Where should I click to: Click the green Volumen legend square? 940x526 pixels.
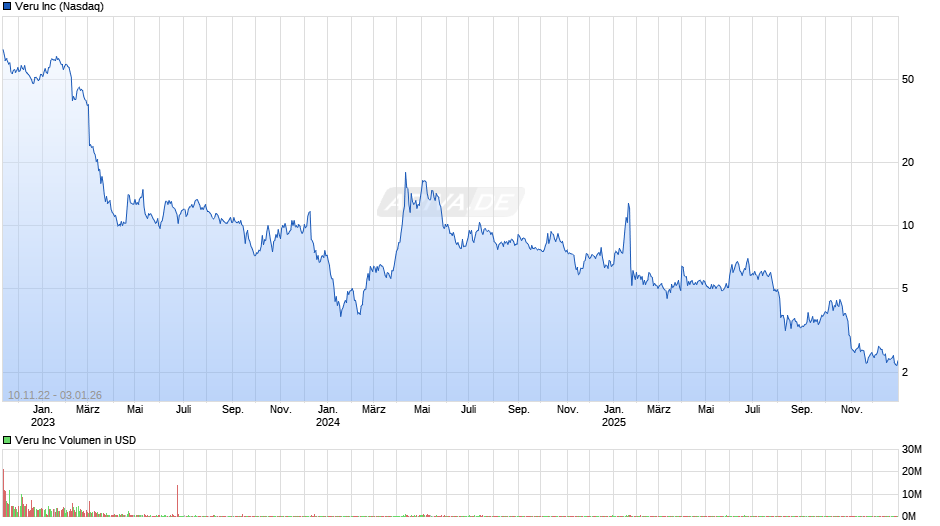pos(7,440)
